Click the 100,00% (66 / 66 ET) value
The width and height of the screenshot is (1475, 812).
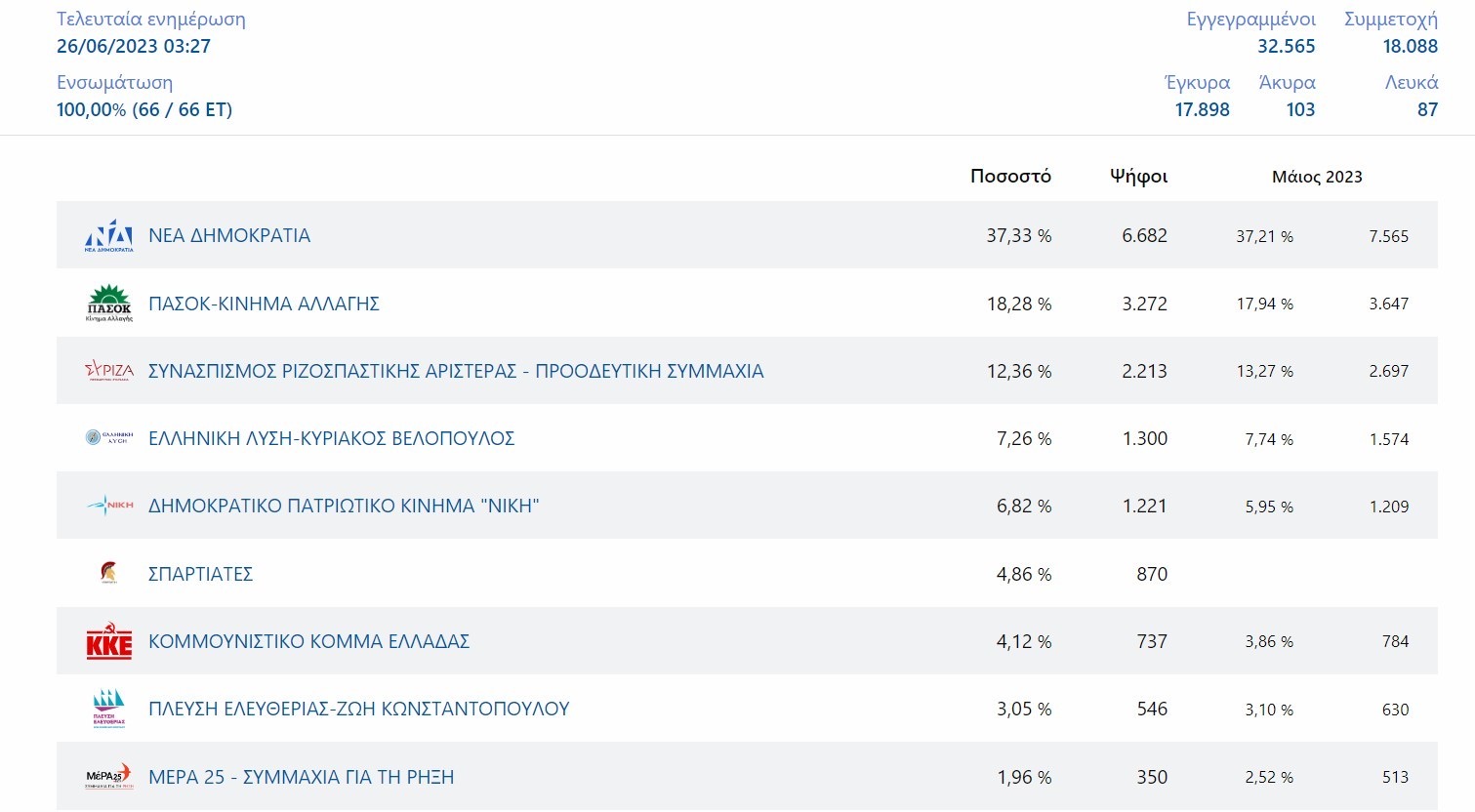[144, 109]
